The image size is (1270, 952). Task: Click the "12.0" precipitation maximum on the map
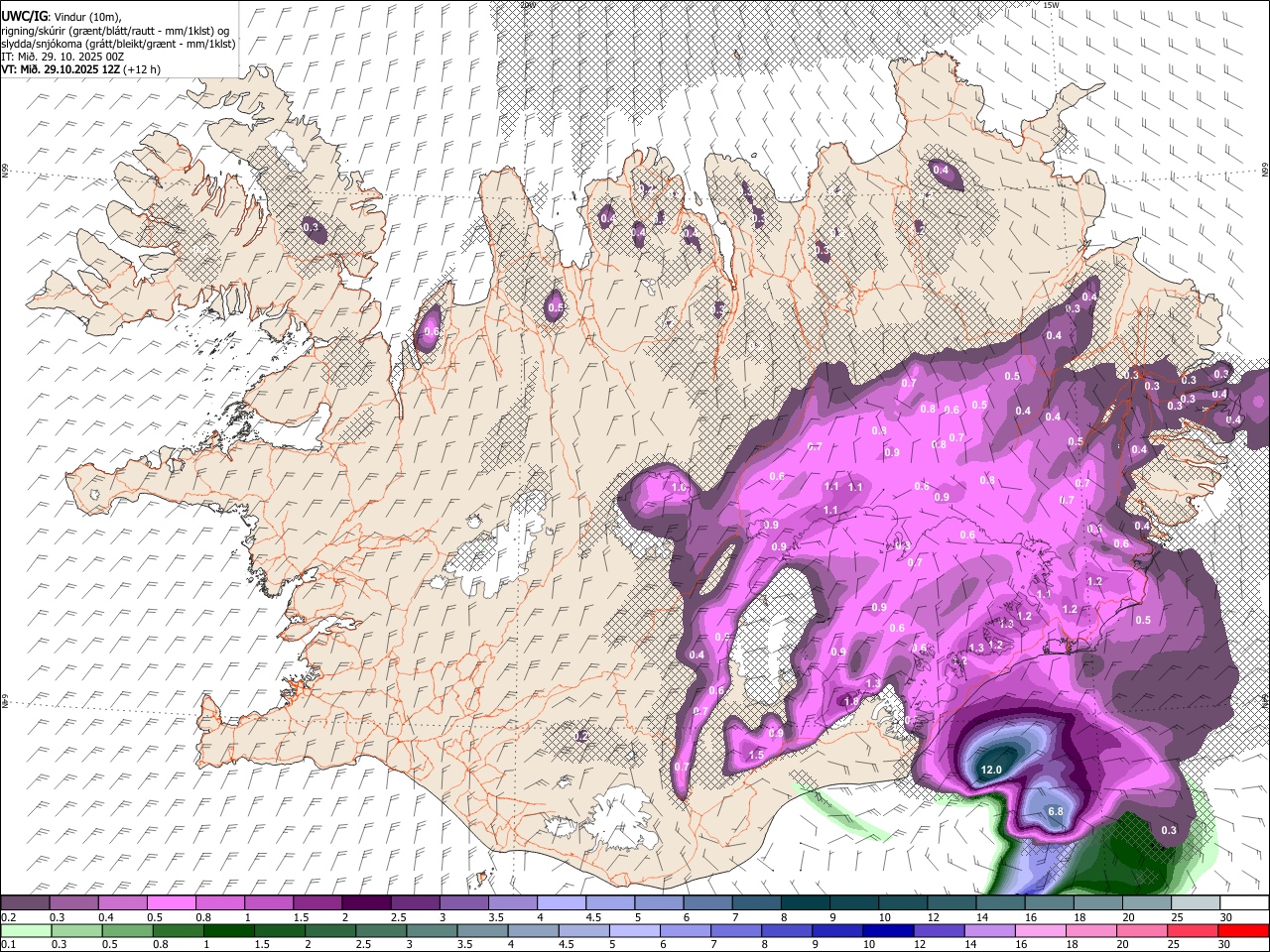click(x=991, y=770)
